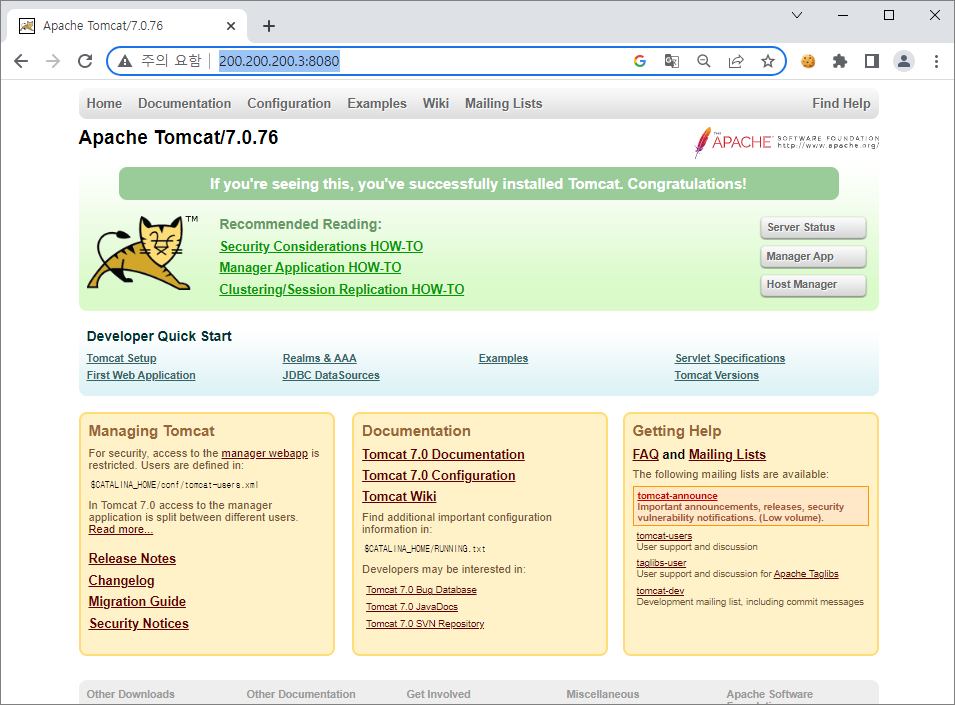Viewport: 955px width, 705px height.
Task: Open the tomcat-users mailing list link
Action: (664, 536)
